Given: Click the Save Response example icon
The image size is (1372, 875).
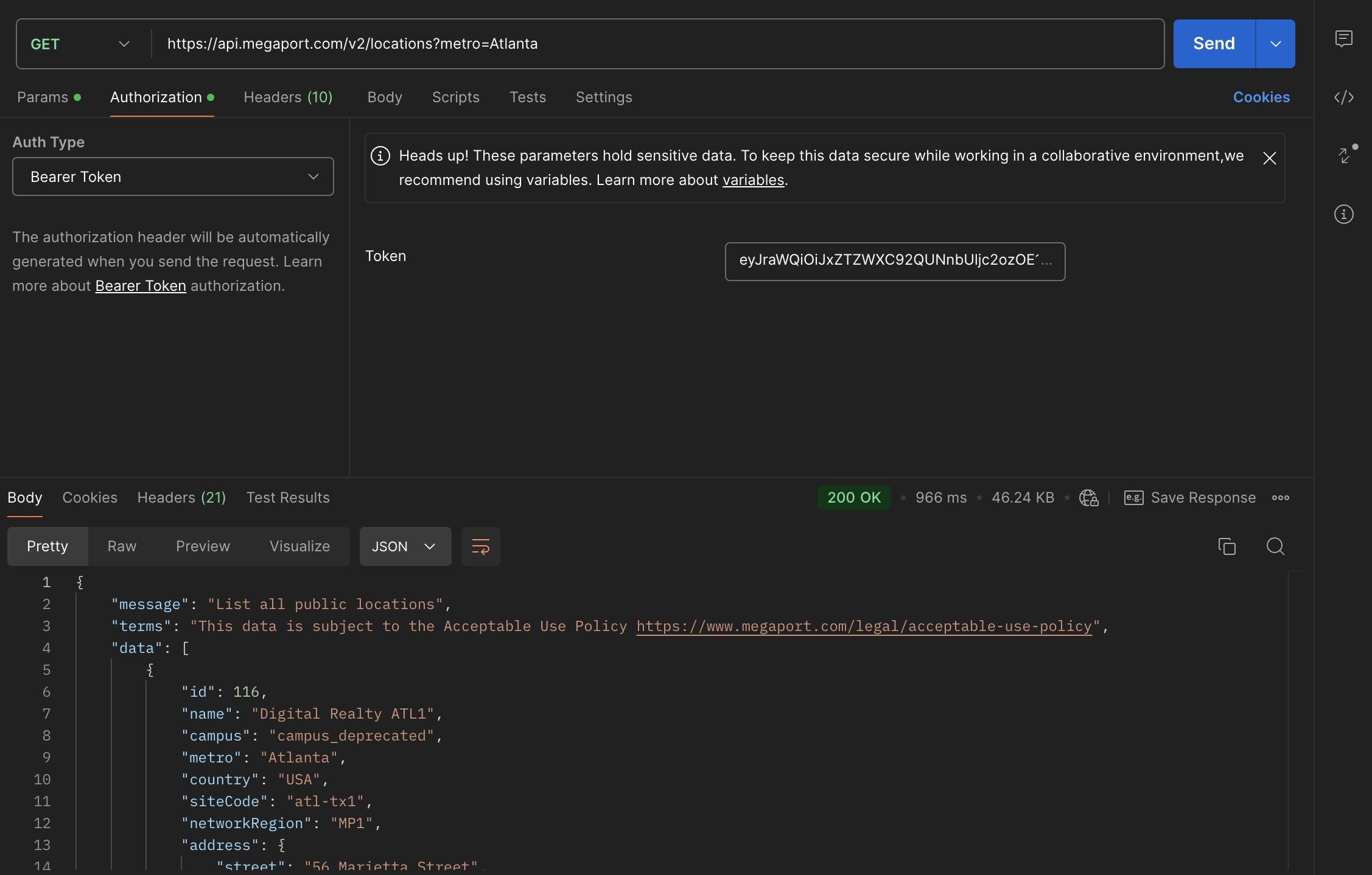Looking at the screenshot, I should [x=1133, y=498].
